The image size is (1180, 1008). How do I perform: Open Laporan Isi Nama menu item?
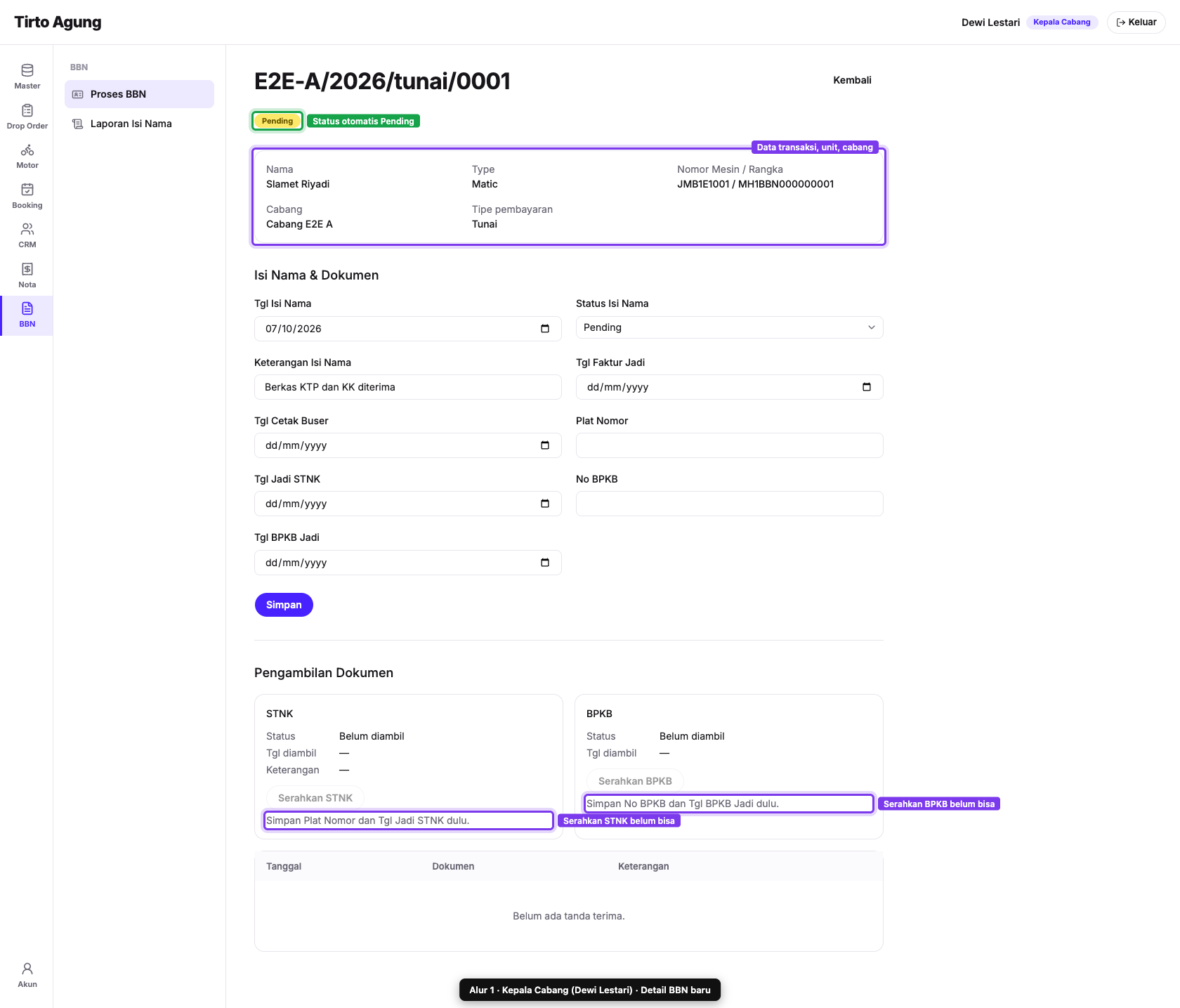point(139,124)
